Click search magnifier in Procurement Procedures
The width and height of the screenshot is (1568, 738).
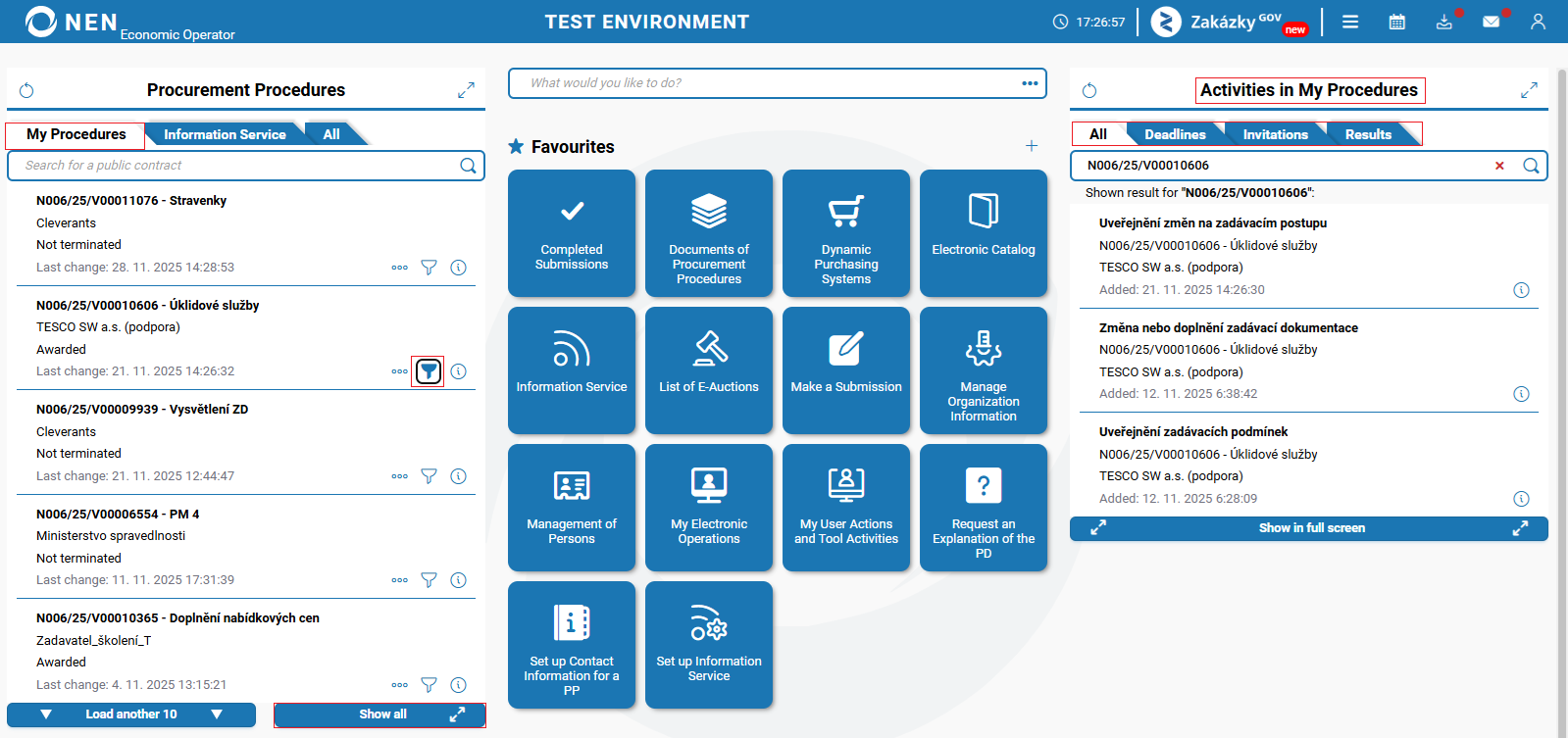469,166
